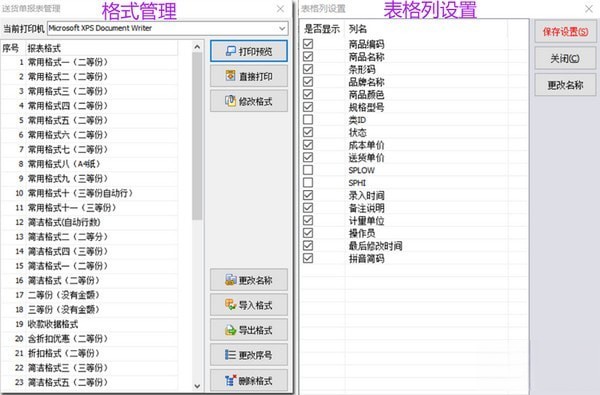Select format row 简洁格式(自动行数)

pyautogui.click(x=90, y=222)
